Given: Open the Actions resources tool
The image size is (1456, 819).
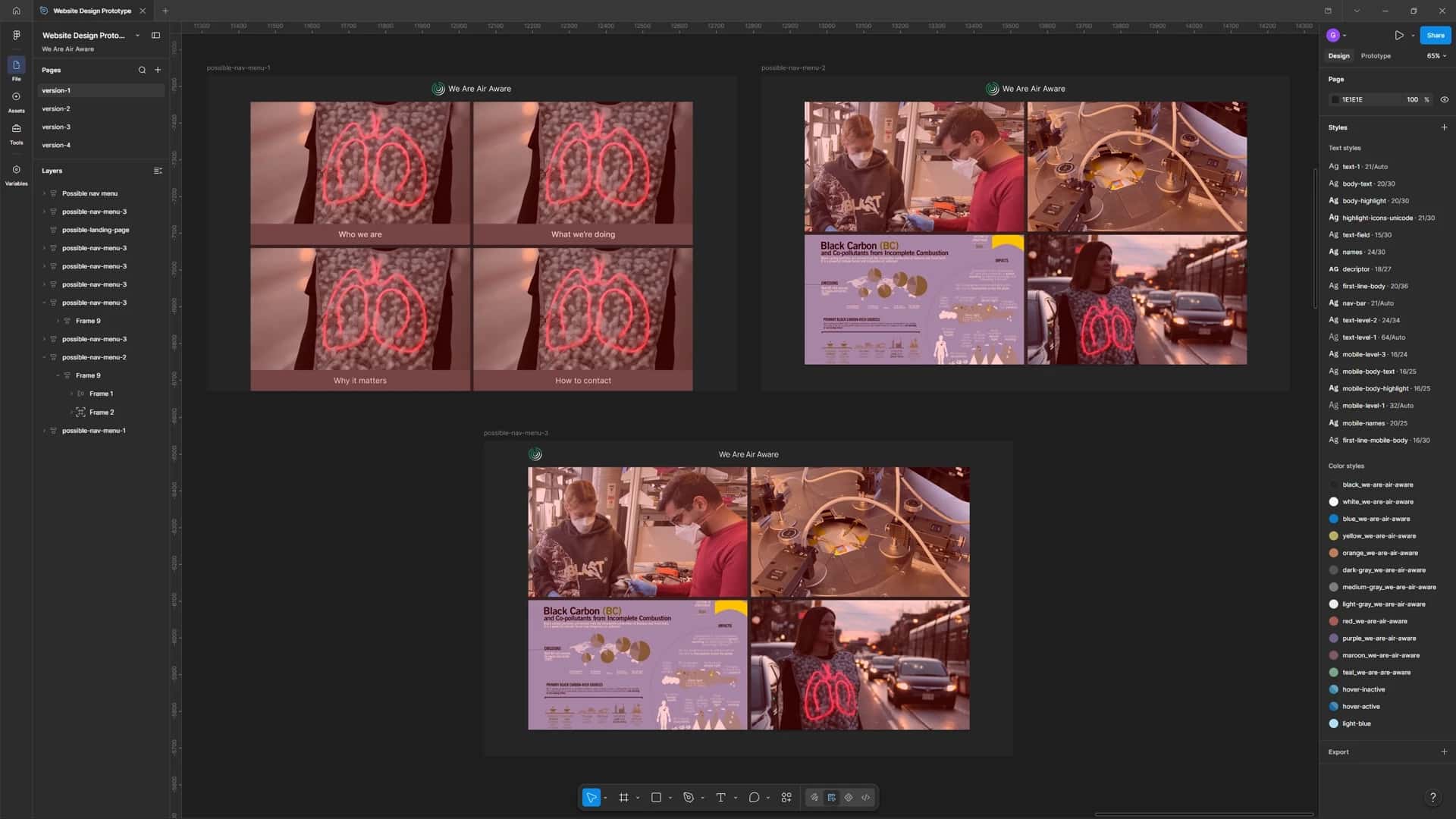Looking at the screenshot, I should point(786,797).
